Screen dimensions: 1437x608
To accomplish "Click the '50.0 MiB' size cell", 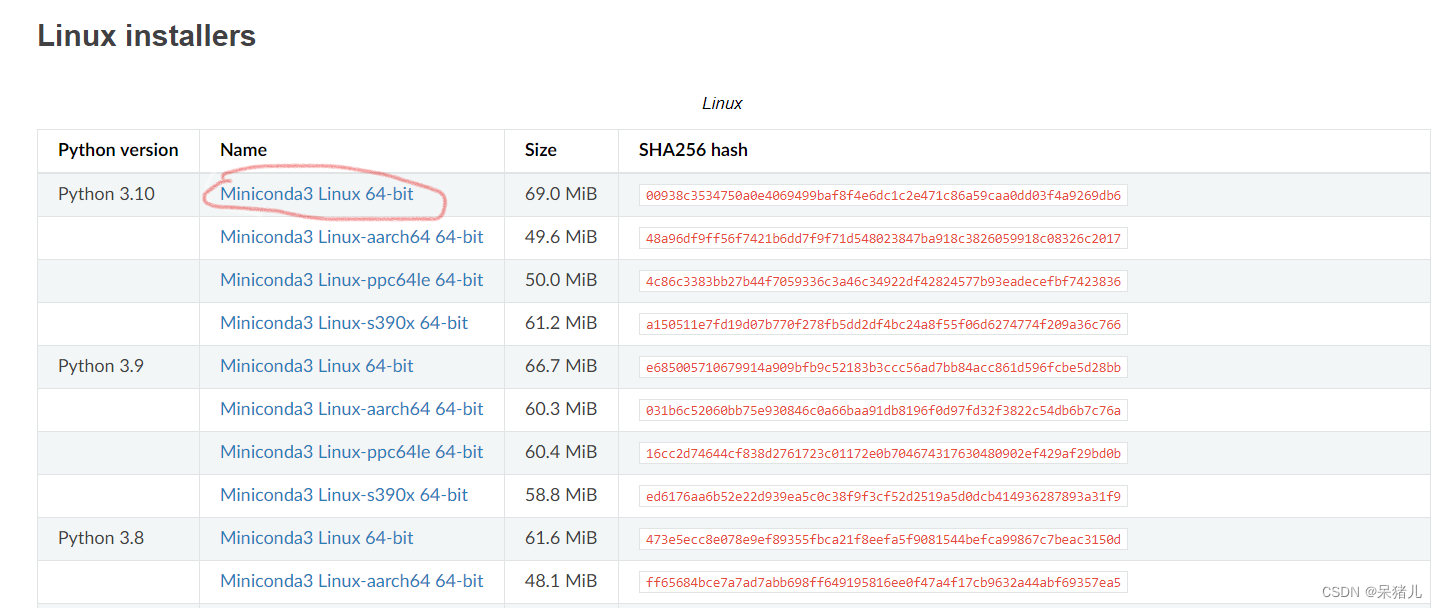I will 561,280.
